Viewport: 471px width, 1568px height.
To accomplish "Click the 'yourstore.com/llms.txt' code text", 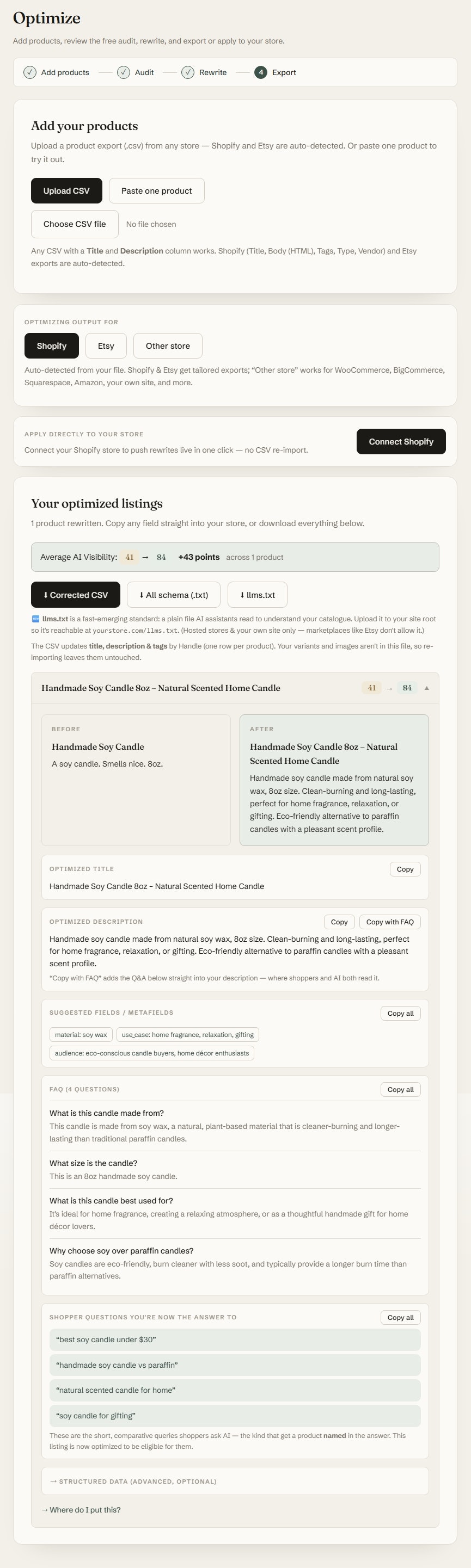I will pyautogui.click(x=135, y=631).
